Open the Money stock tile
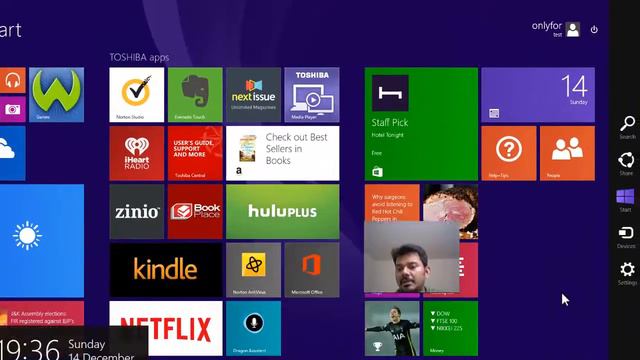Image resolution: width=640 pixels, height=360 pixels. [x=451, y=328]
